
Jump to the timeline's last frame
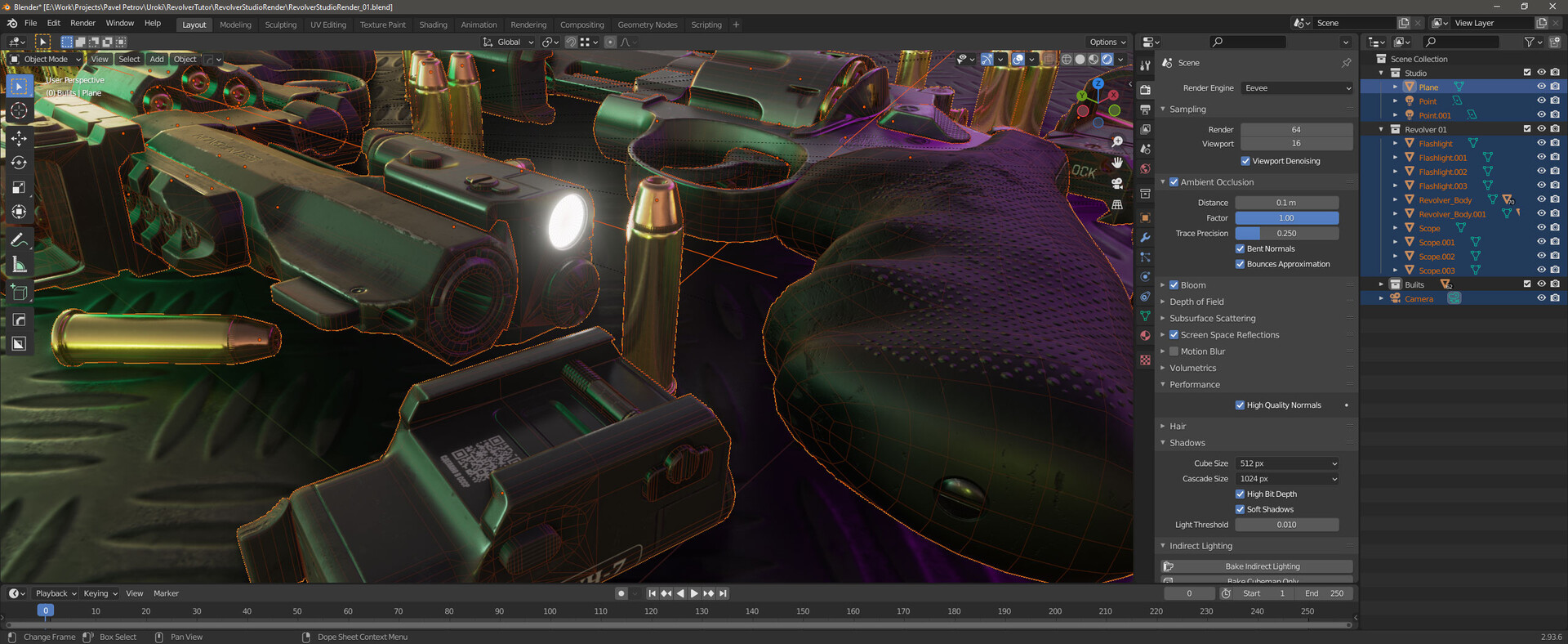[x=724, y=593]
